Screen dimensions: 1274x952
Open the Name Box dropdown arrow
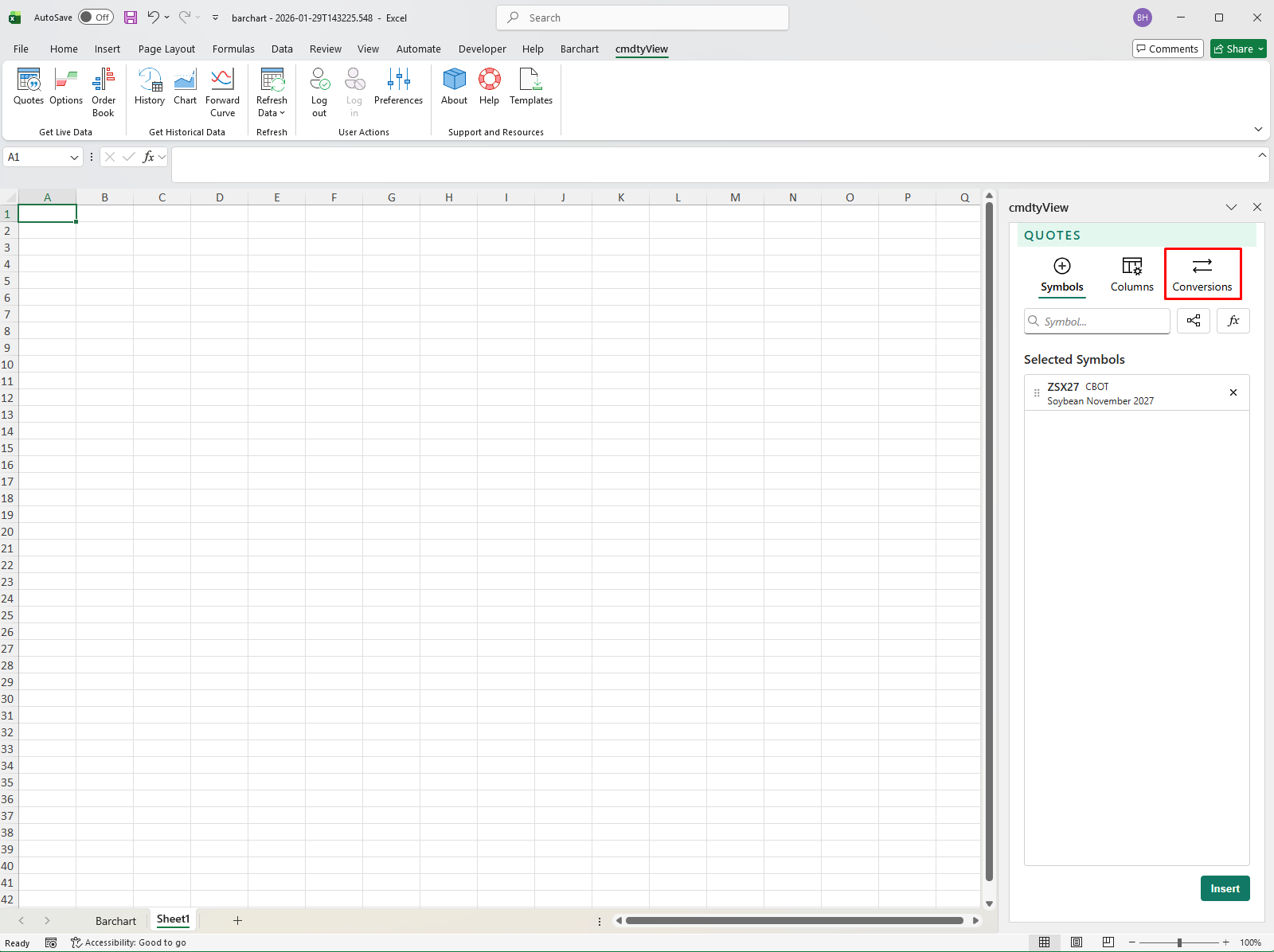point(74,158)
